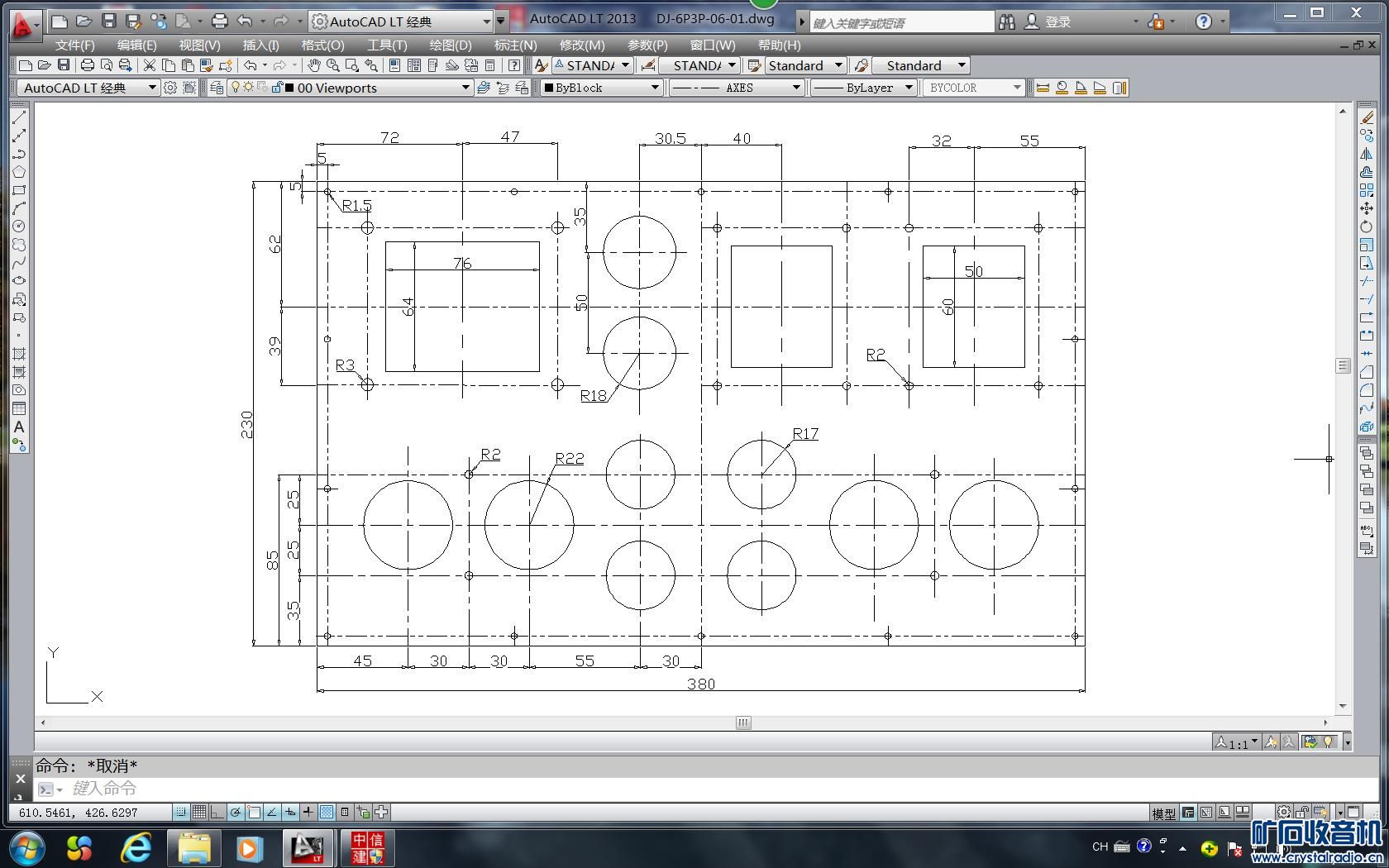The height and width of the screenshot is (868, 1389).
Task: Click the Measure Distance icon
Action: click(x=1043, y=88)
